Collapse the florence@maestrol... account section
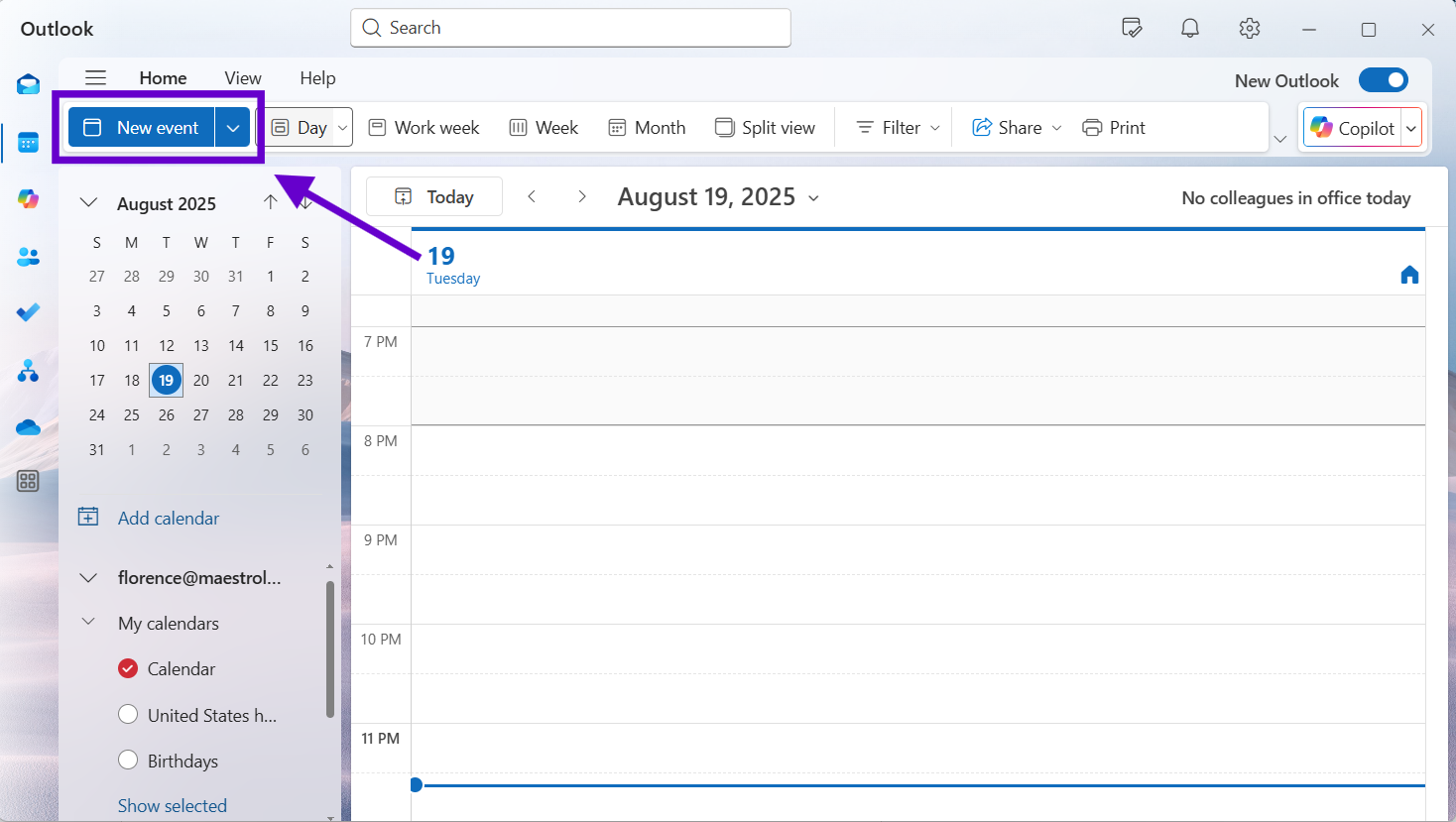This screenshot has height=822, width=1456. [x=88, y=577]
